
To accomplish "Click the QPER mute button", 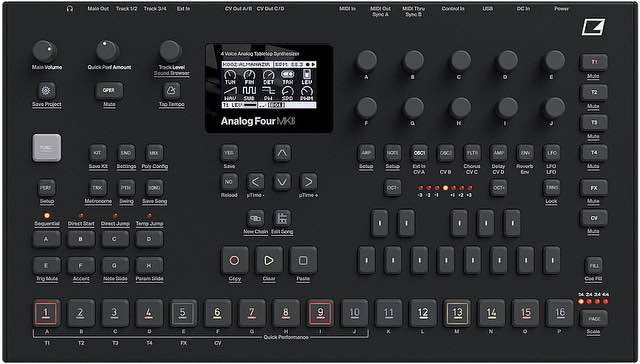I will tap(109, 91).
